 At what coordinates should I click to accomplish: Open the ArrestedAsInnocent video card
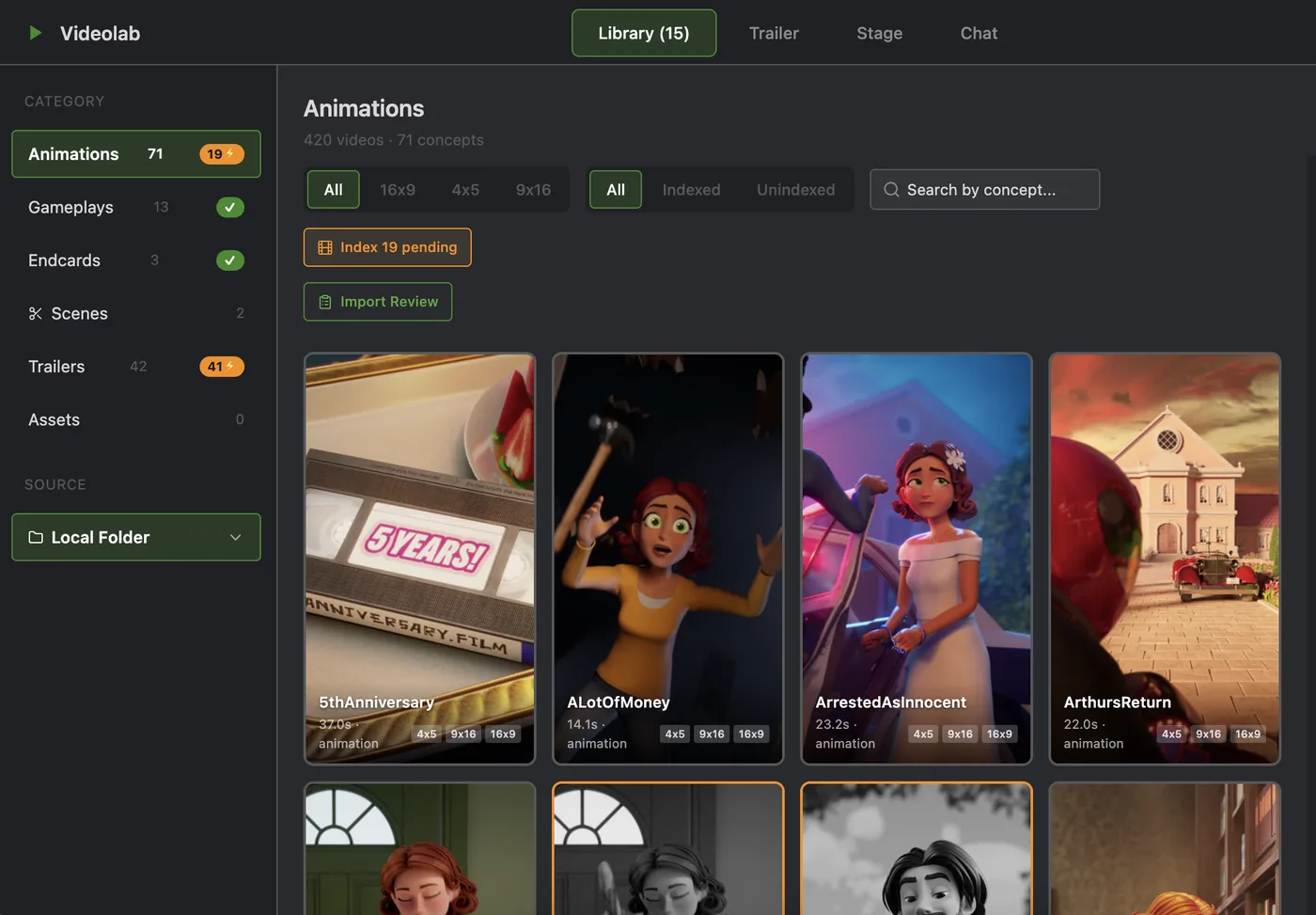[x=916, y=559]
